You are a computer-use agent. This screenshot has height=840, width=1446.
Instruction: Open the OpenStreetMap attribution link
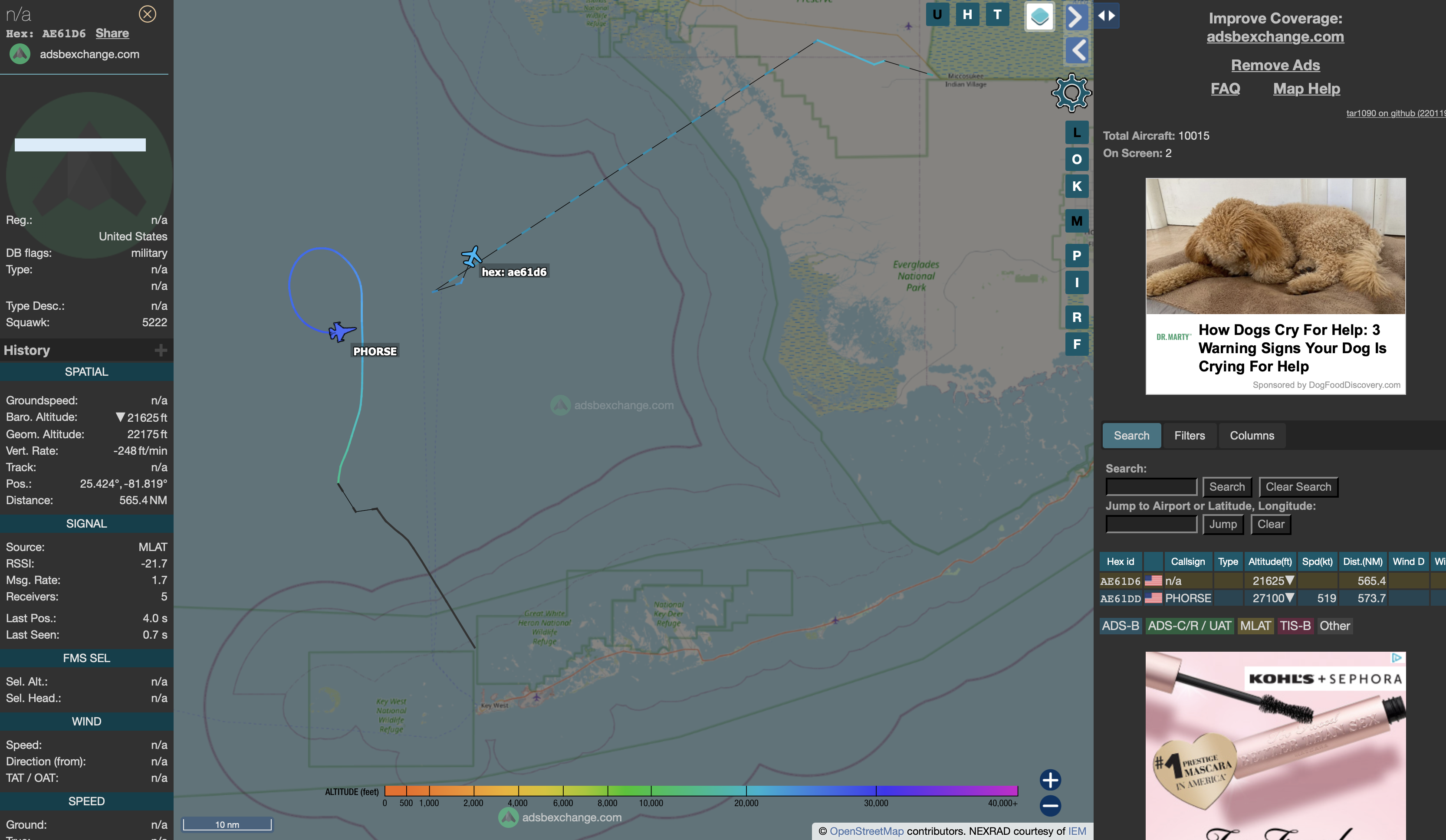(867, 831)
